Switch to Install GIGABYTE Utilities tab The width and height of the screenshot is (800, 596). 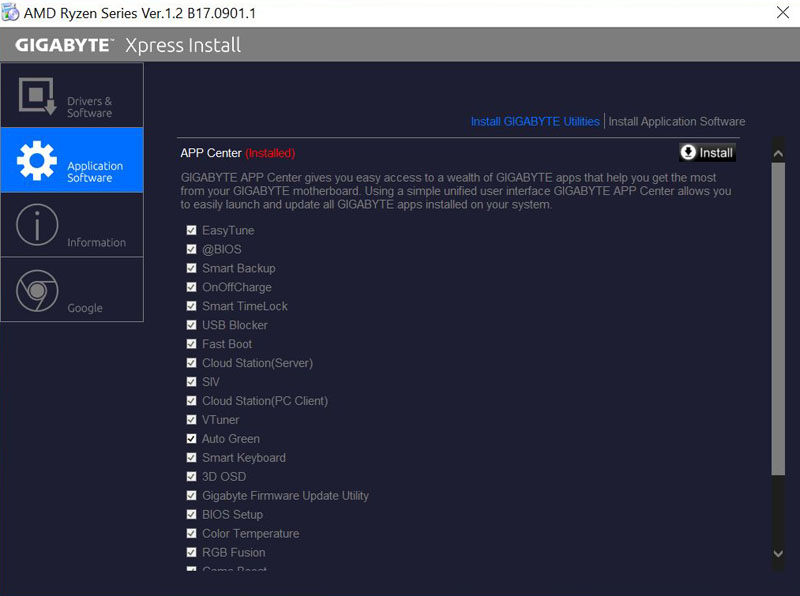[x=535, y=121]
